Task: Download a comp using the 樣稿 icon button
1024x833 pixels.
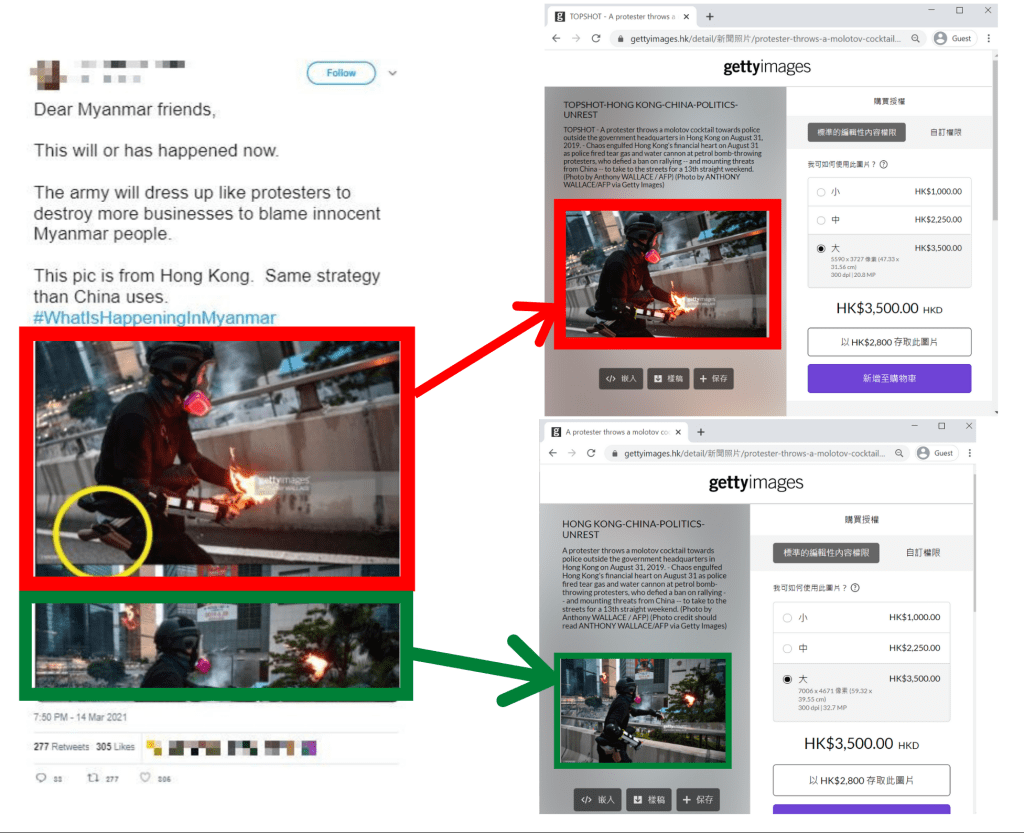Action: click(x=668, y=378)
